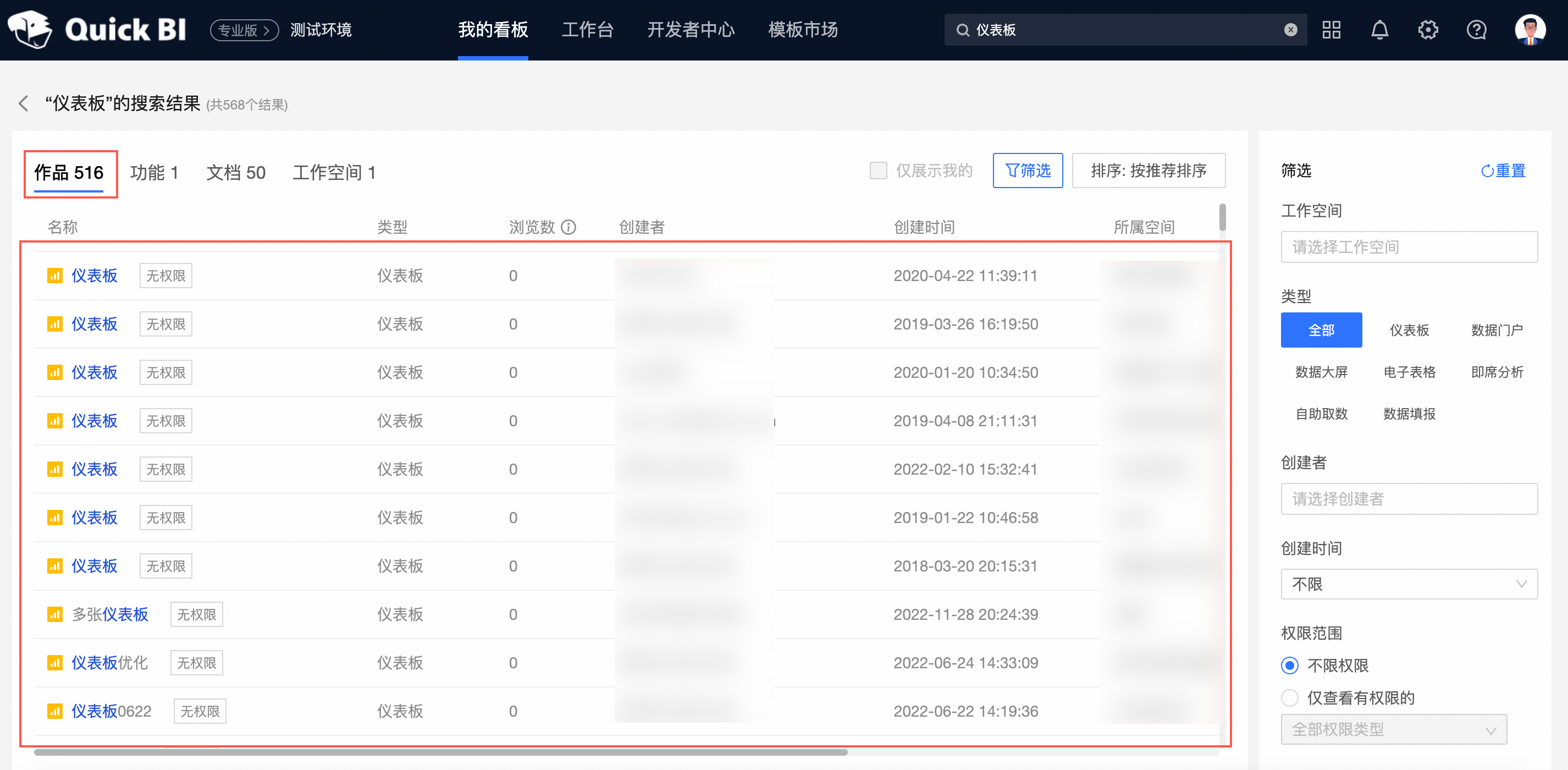Open the help icon

[x=1477, y=29]
